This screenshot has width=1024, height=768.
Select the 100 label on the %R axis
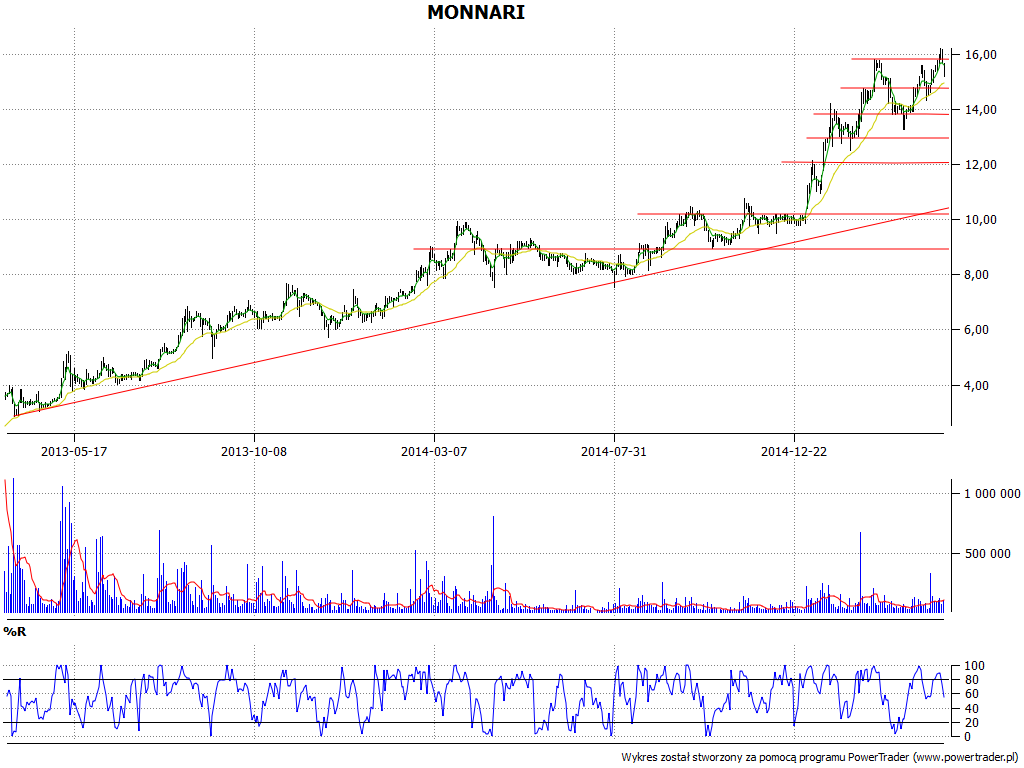click(x=974, y=666)
